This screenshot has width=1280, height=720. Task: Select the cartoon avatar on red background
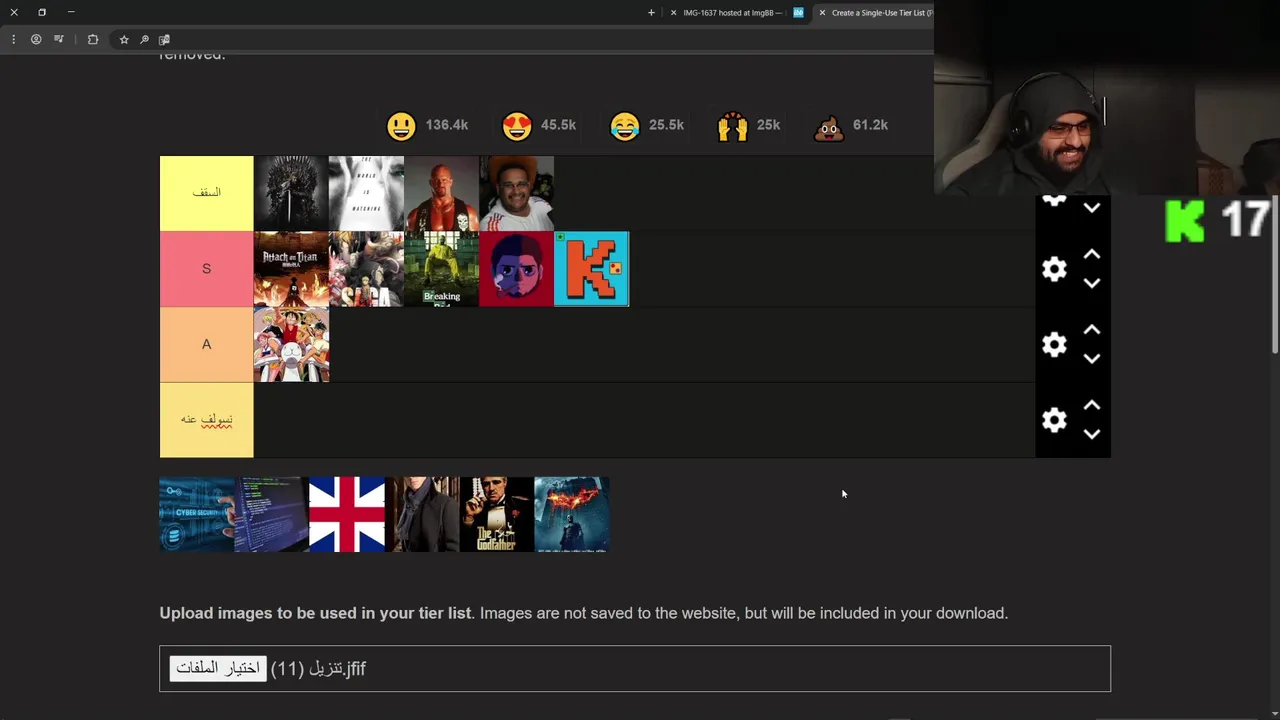(x=516, y=269)
